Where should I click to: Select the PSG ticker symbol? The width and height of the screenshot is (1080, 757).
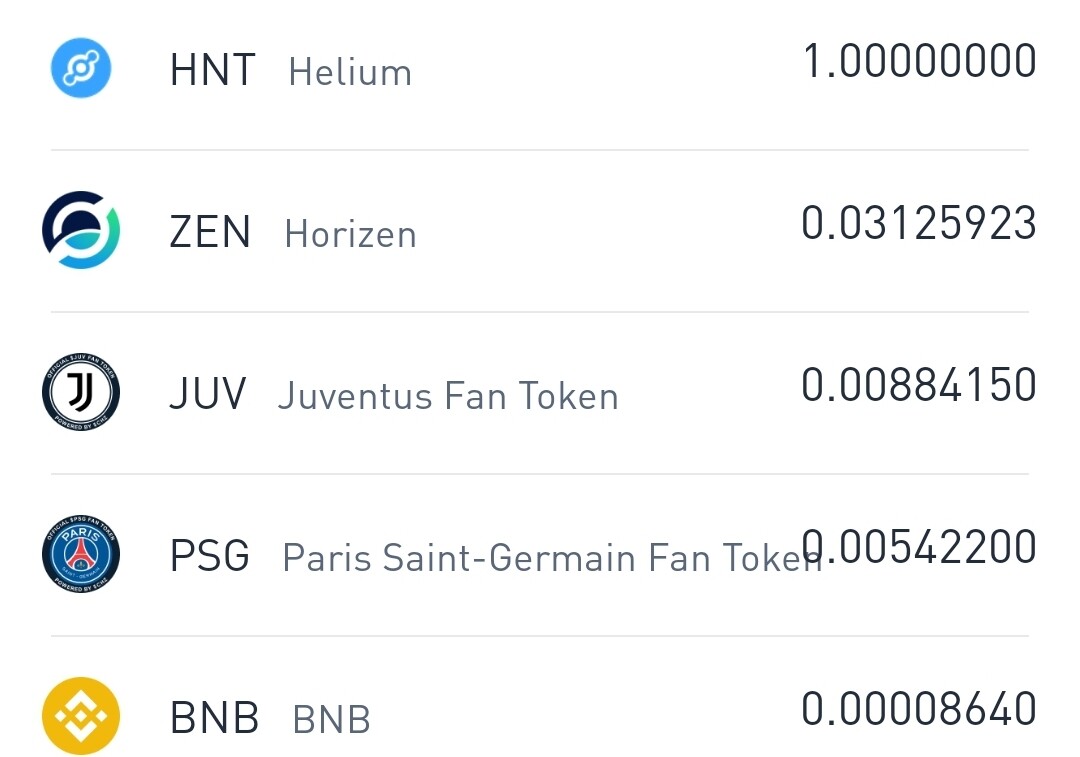click(210, 555)
